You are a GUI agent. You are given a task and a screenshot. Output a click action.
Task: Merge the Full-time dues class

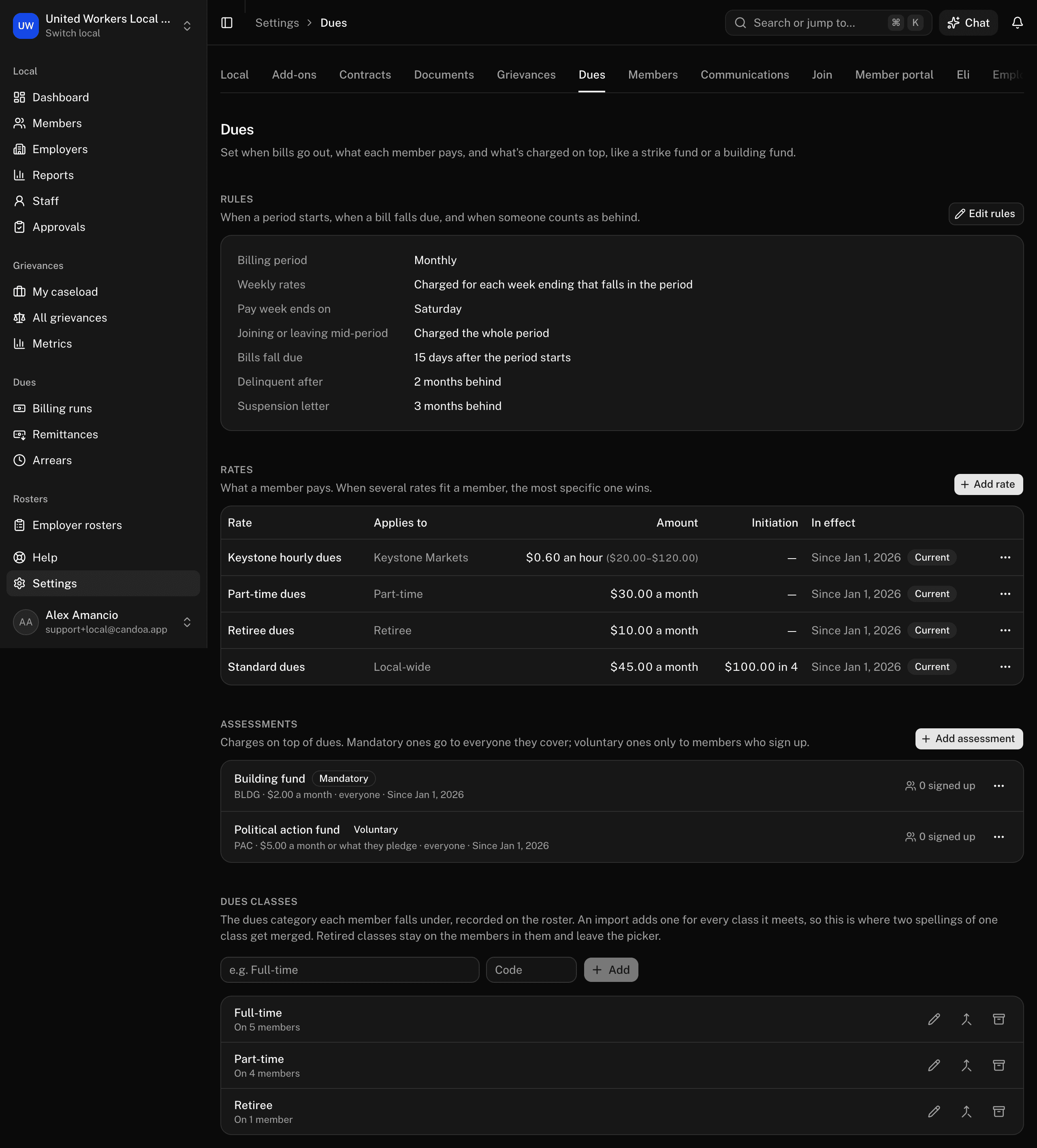pyautogui.click(x=967, y=1019)
